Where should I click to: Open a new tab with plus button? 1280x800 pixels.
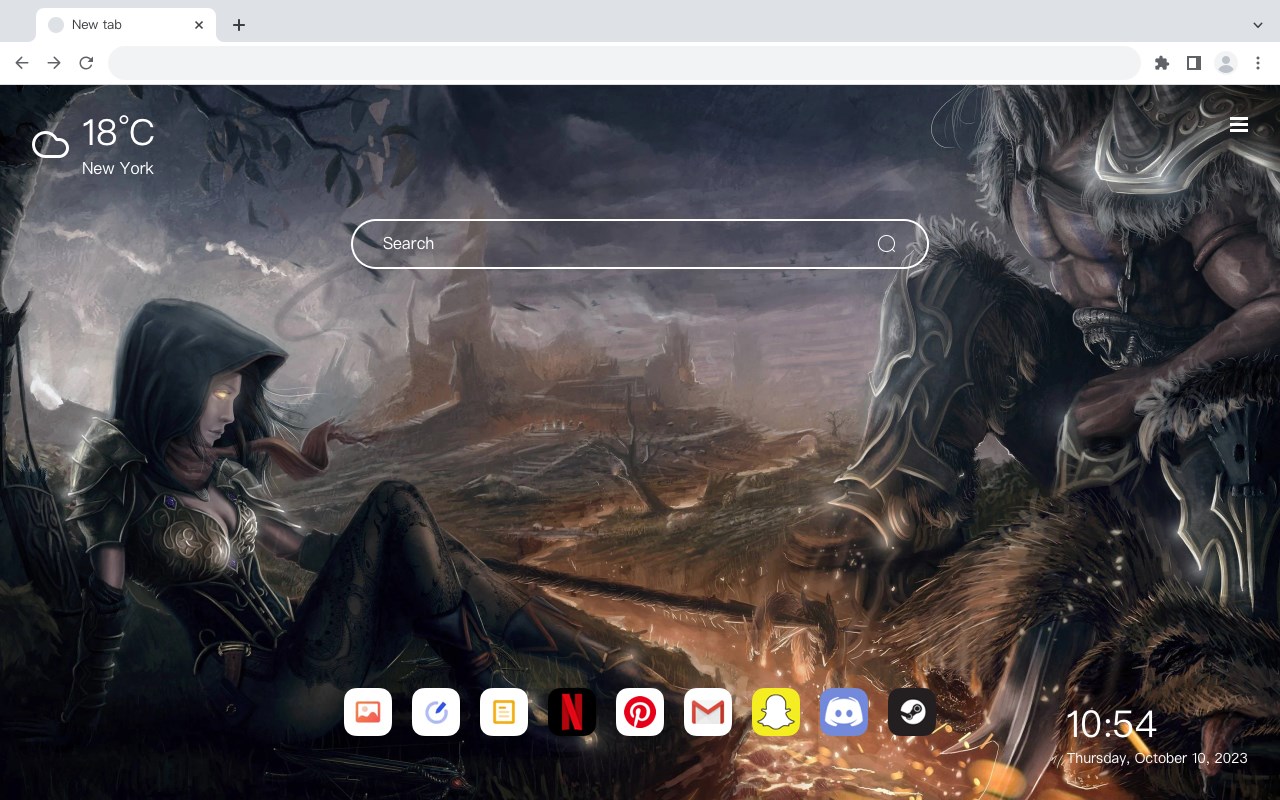tap(238, 25)
